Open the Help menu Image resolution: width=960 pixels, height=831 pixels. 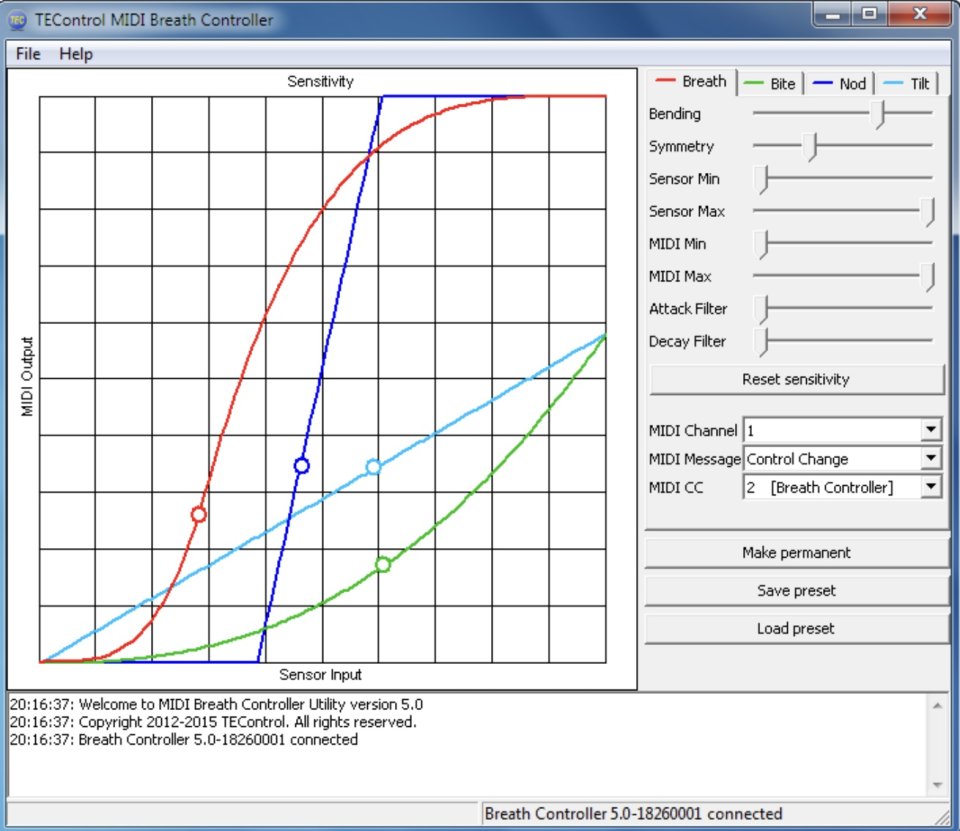[76, 54]
